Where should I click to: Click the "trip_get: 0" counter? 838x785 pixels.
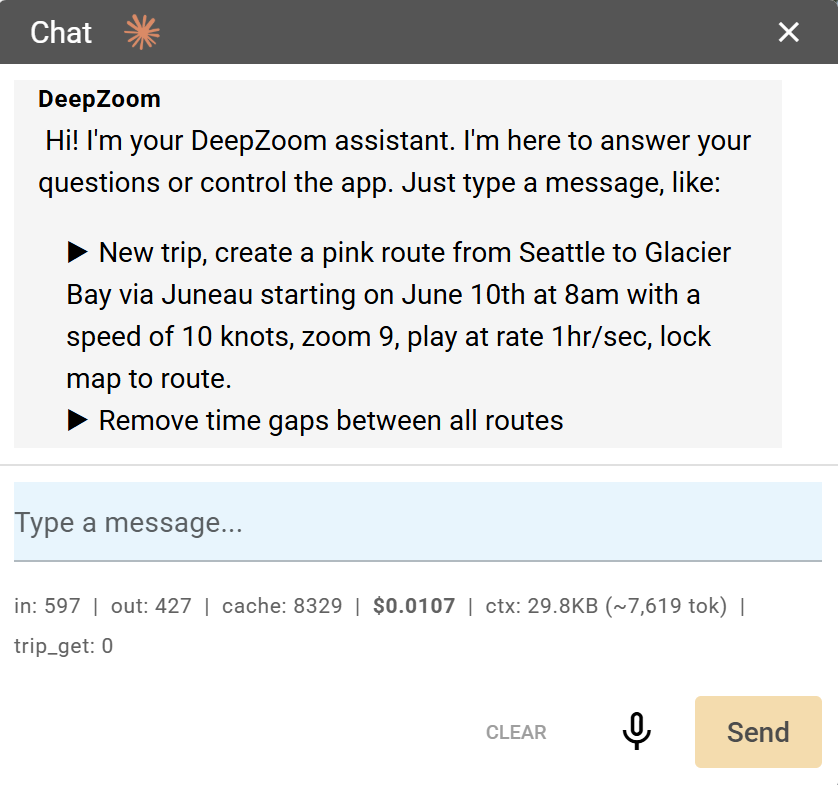tap(63, 646)
